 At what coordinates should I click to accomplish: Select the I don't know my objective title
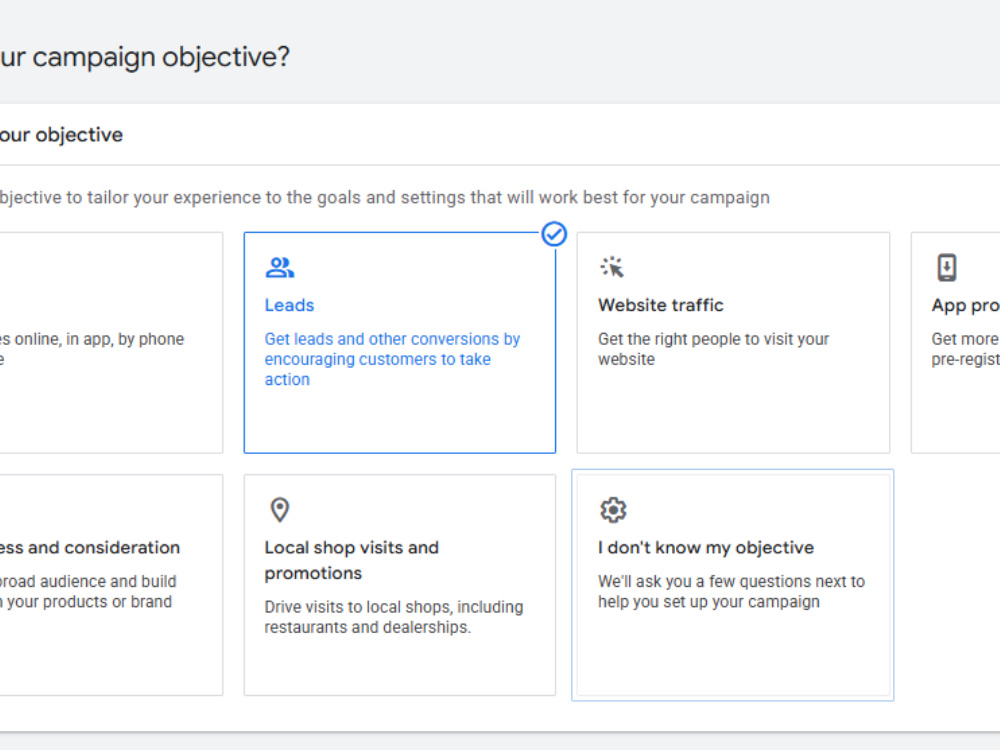(706, 547)
